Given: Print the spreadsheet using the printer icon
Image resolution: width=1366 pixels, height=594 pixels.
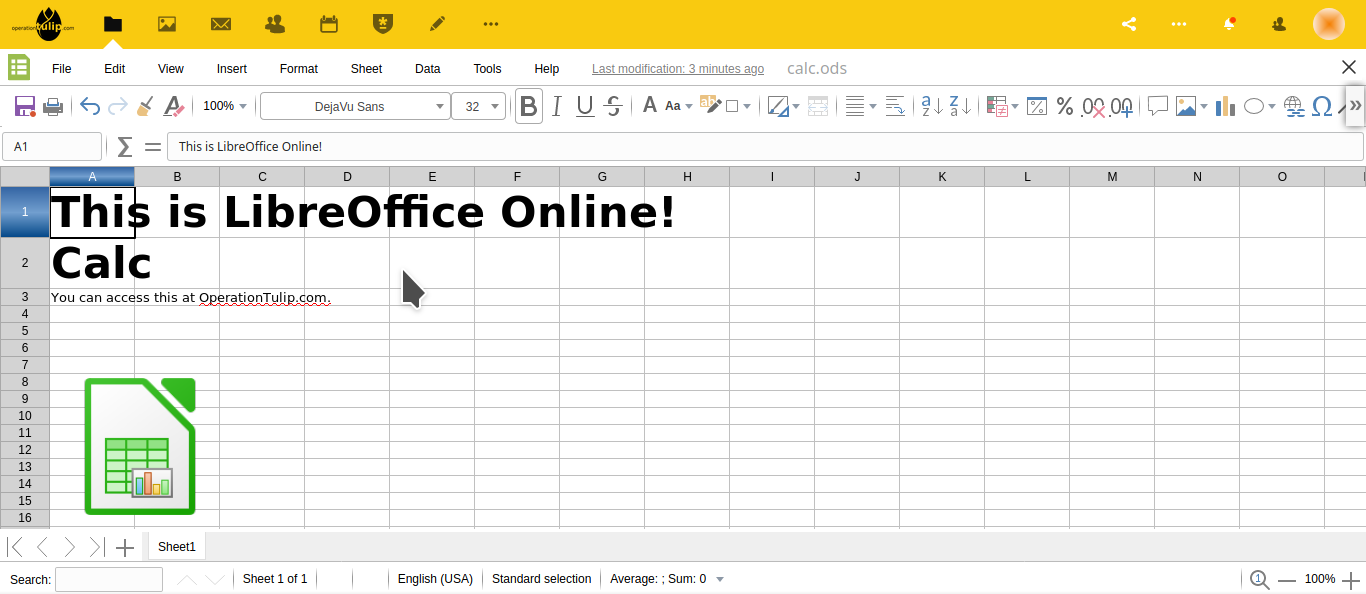Looking at the screenshot, I should (x=54, y=106).
